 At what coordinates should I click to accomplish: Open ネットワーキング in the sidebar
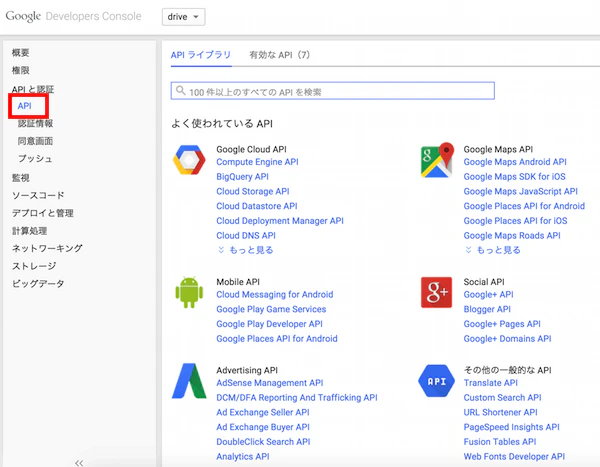click(47, 248)
